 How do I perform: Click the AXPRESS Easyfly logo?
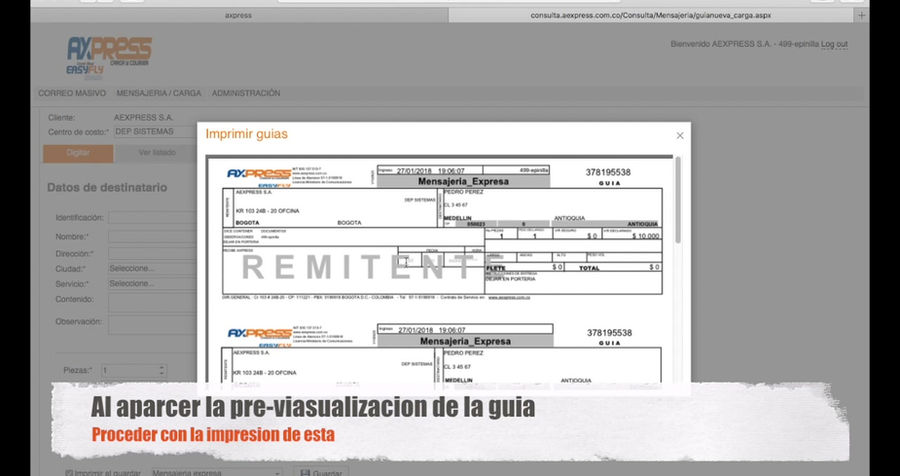click(x=109, y=56)
